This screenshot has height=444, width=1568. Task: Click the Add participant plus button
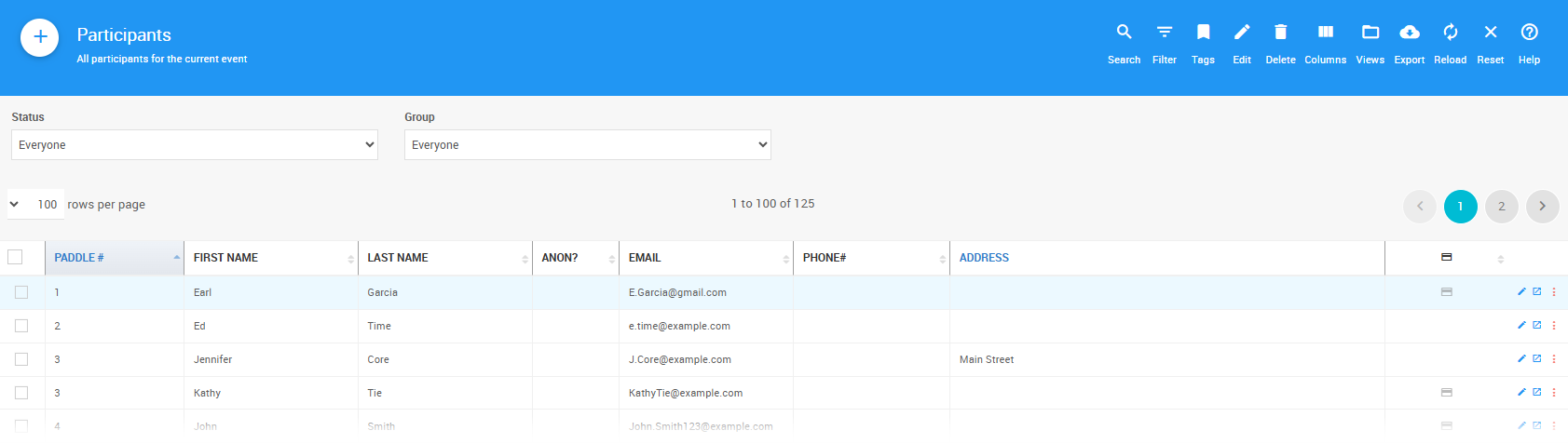pyautogui.click(x=39, y=37)
